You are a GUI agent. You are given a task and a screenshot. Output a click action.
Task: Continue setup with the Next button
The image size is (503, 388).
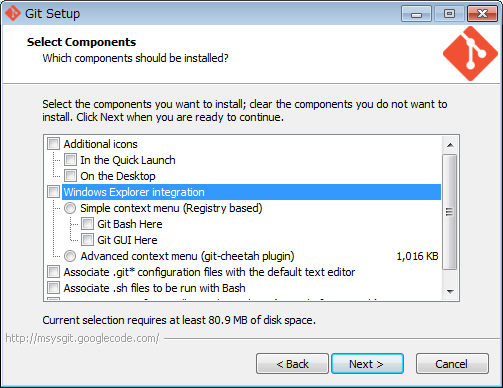pos(367,364)
